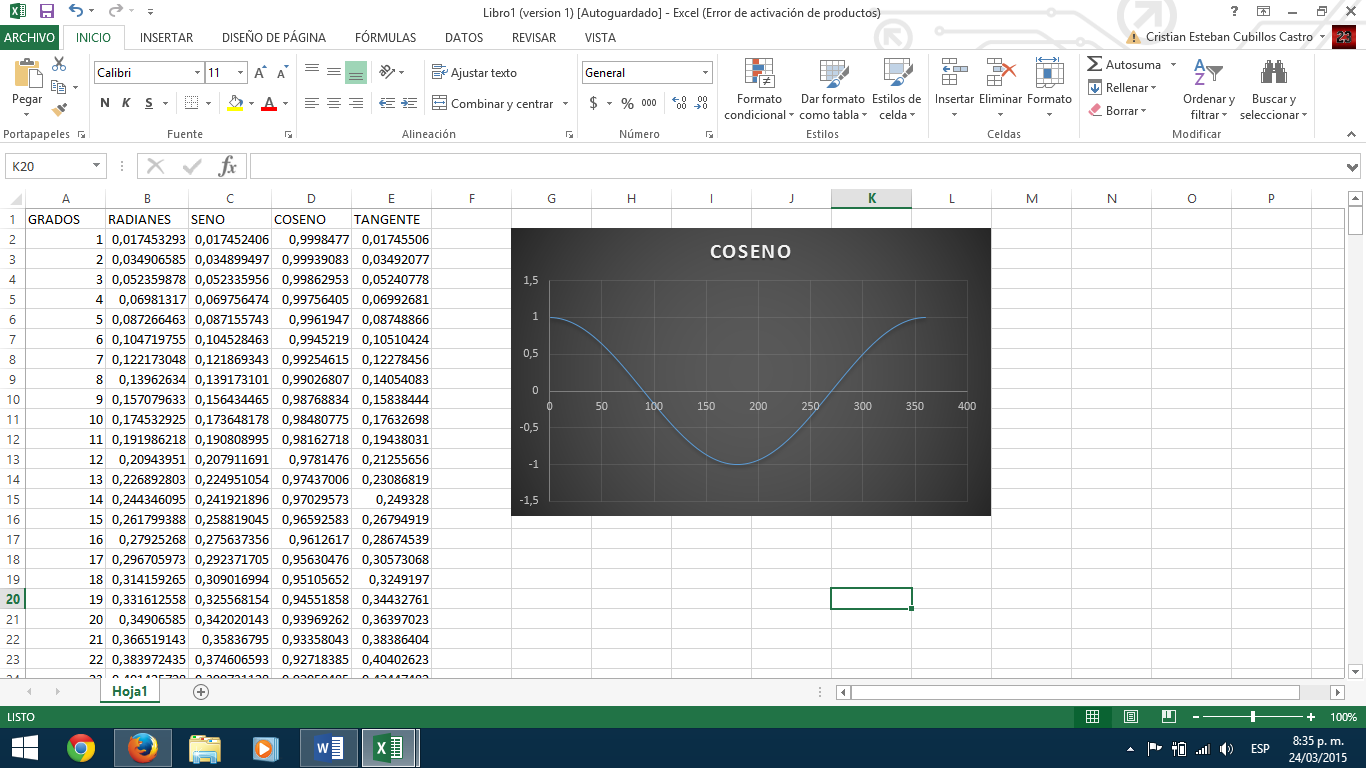Toggle italic formatting (K)
1366x768 pixels.
[x=124, y=103]
